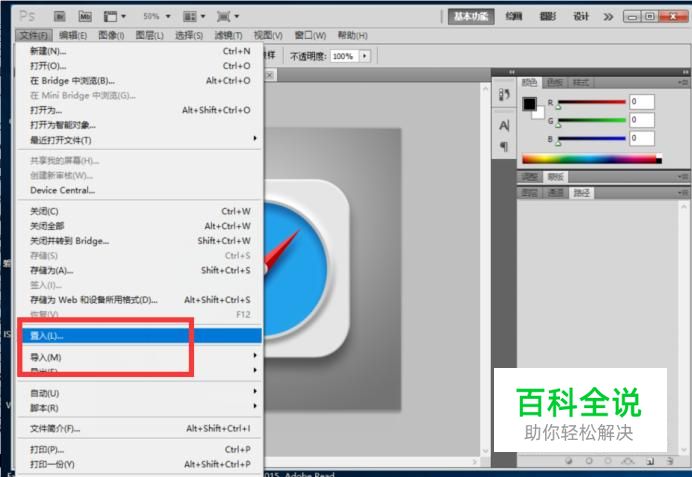Screen dimensions: 692x477
Task: Choose 打开为智能对象...
Action: tap(140, 125)
